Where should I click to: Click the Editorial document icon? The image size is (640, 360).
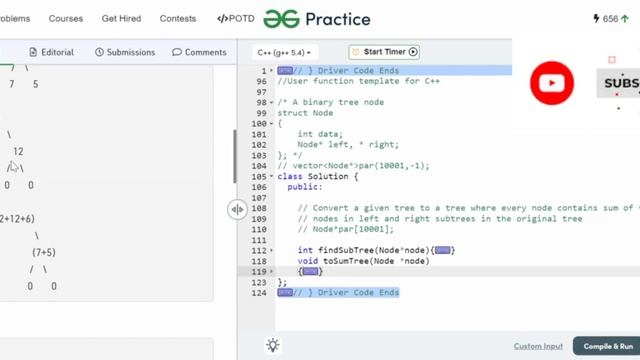click(x=33, y=52)
